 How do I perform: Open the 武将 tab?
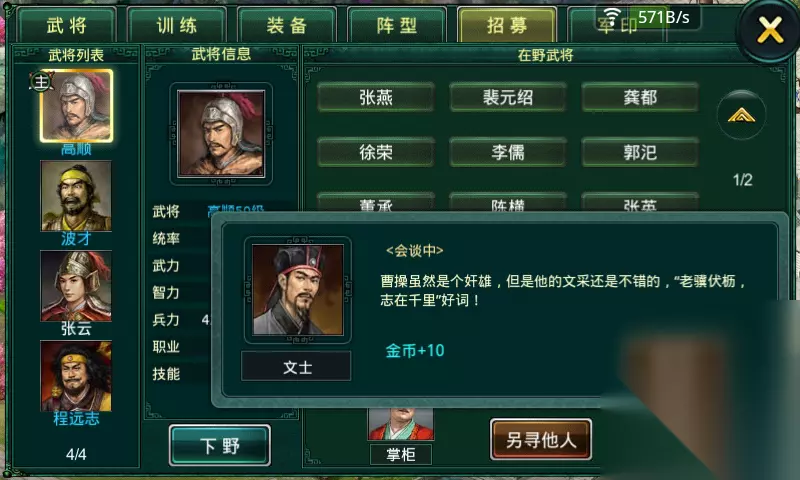[x=66, y=24]
